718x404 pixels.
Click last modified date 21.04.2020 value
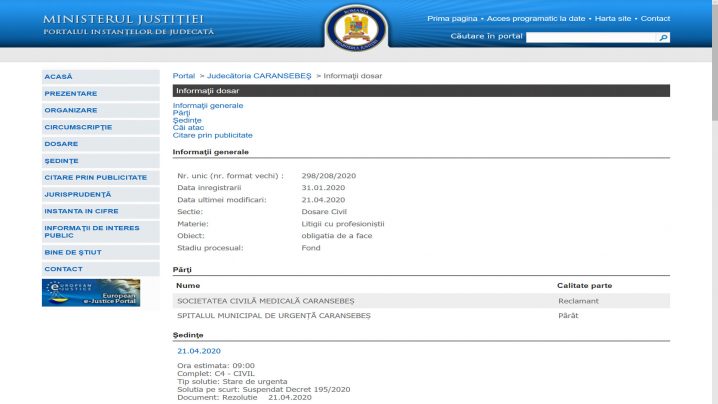(323, 200)
